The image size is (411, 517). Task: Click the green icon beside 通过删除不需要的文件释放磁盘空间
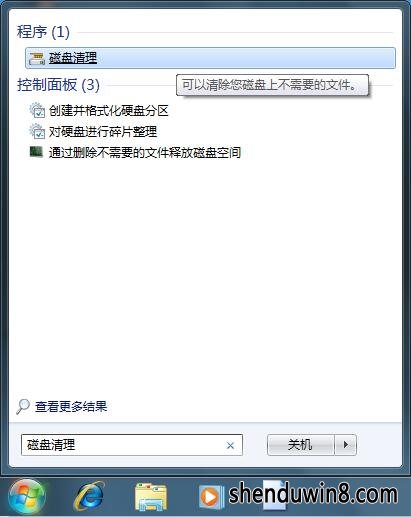click(x=36, y=152)
